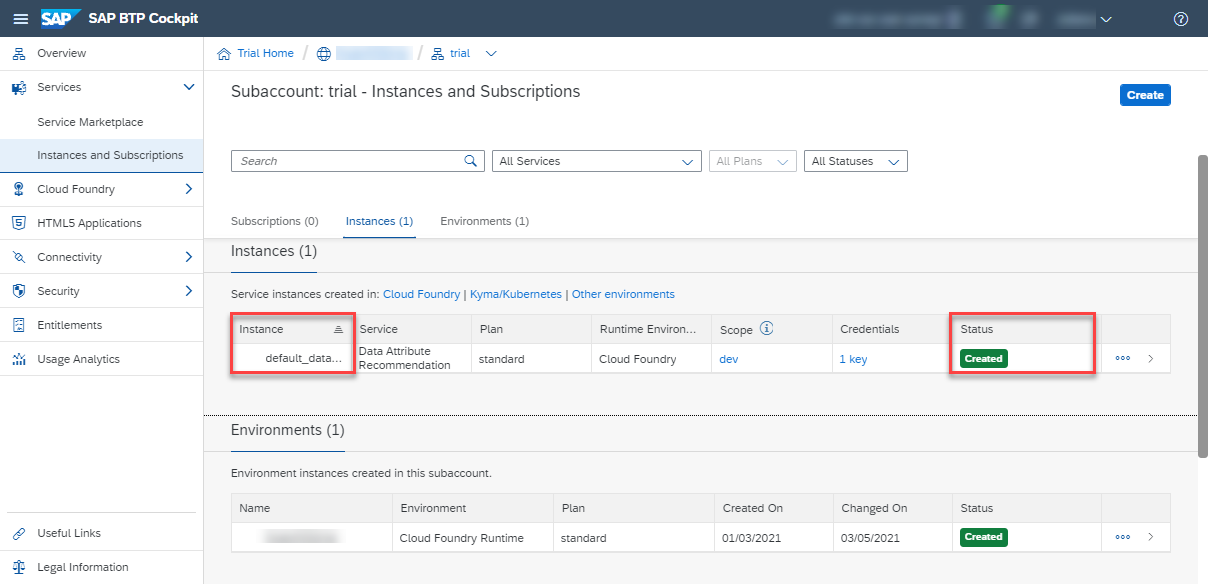
Task: Expand the Connectivity sidebar chevron
Action: tap(189, 257)
